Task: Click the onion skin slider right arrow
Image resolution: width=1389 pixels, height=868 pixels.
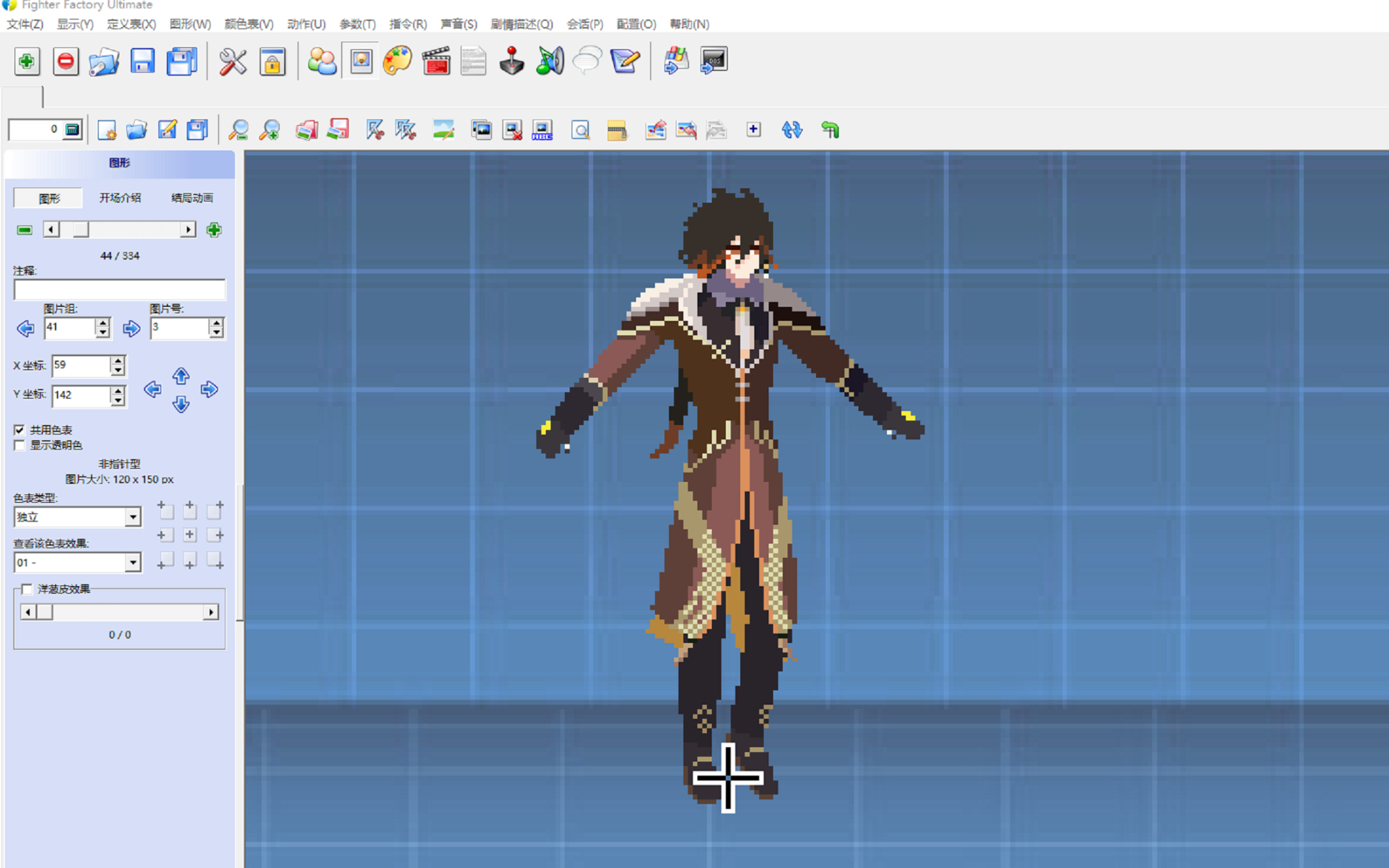Action: (x=210, y=612)
